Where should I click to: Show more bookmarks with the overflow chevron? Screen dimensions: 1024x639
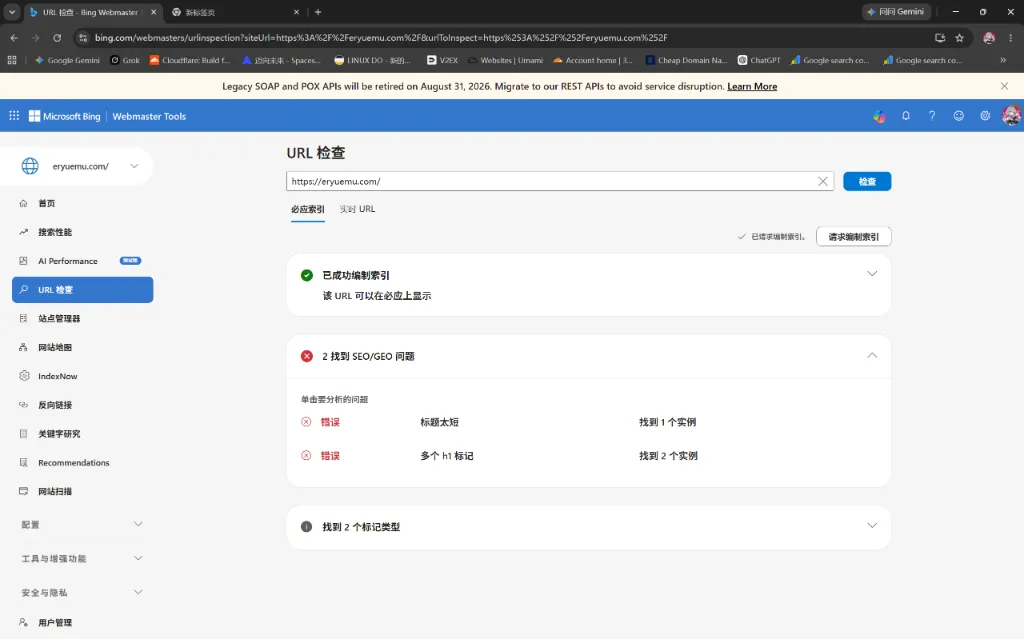[1003, 60]
